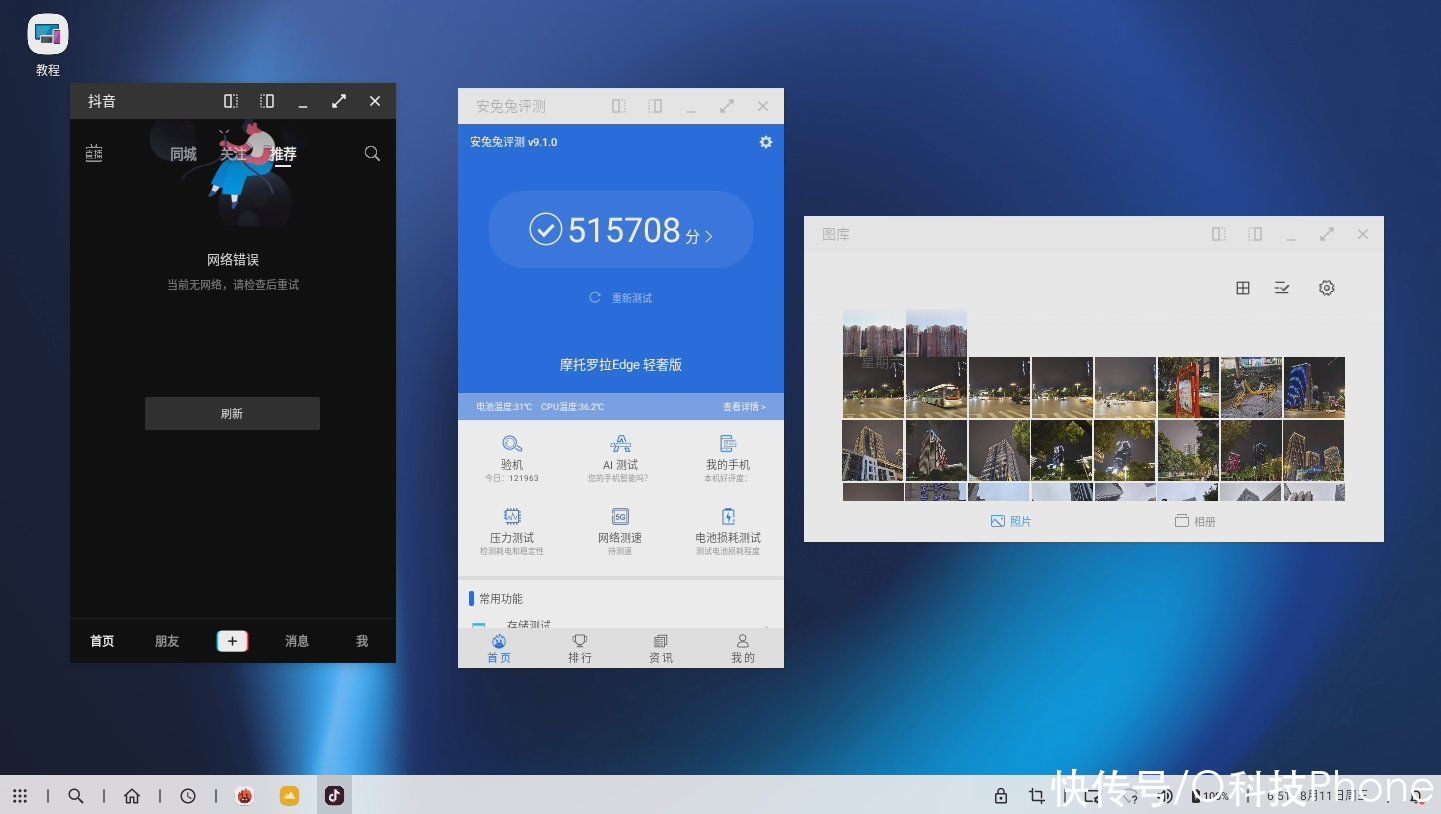The width and height of the screenshot is (1441, 814).
Task: Open 查看详情 temperature details link
Action: [744, 407]
